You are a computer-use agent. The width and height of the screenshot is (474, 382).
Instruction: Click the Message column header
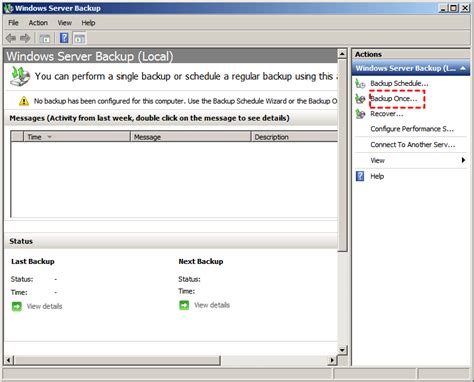(190, 137)
